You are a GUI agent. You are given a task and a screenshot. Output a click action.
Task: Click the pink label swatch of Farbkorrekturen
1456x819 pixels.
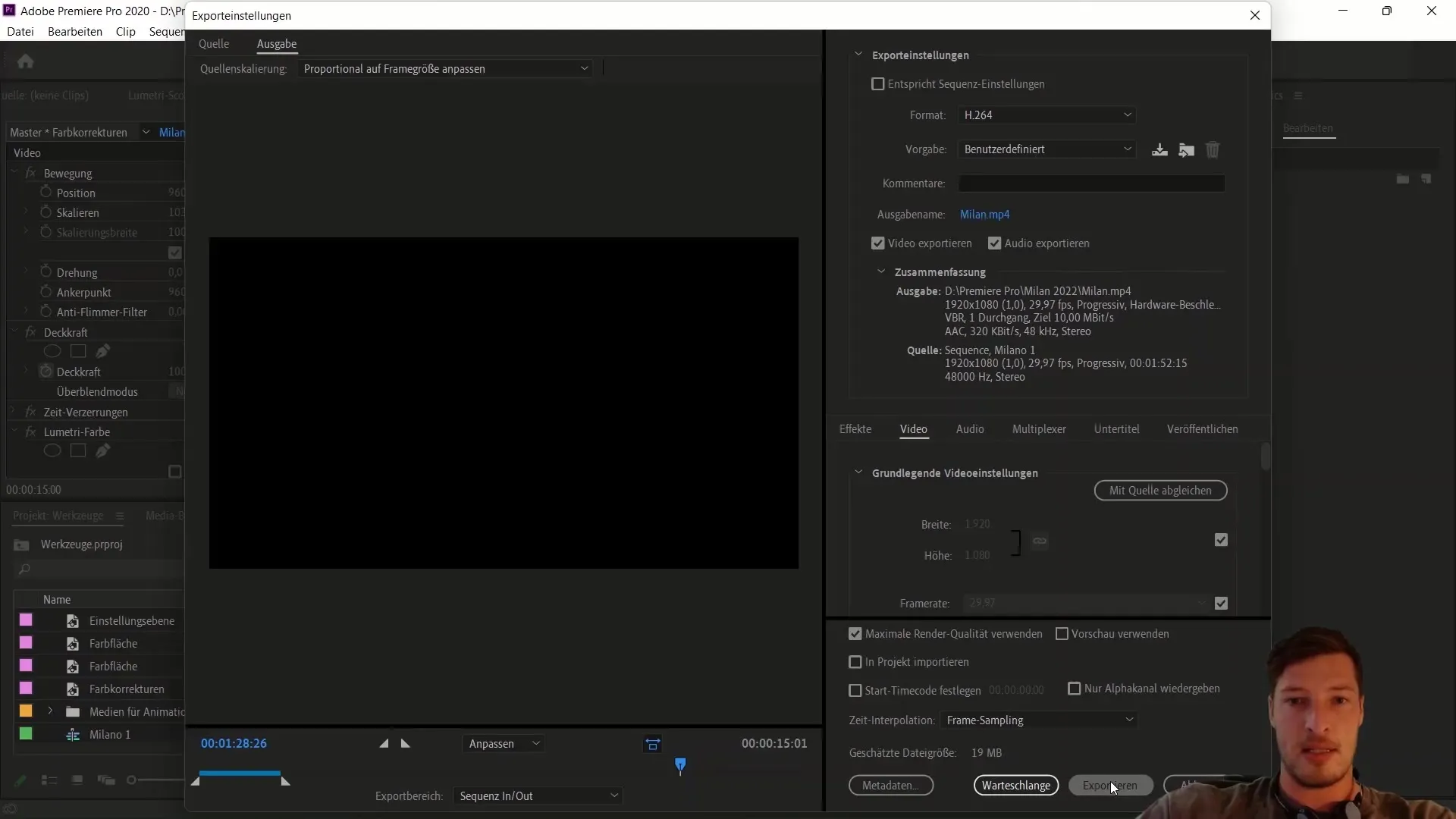[26, 689]
